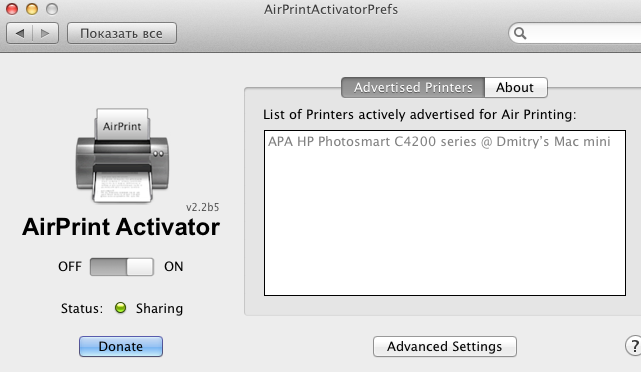
Task: Close the AirPrintActivatorPrefs window
Action: pos(12,9)
